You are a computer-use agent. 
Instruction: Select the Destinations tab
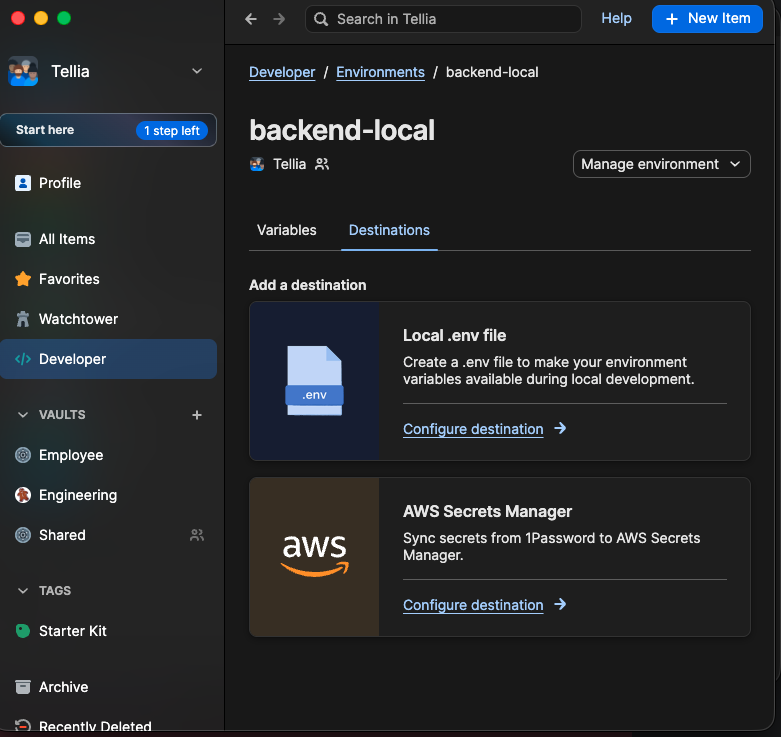pyautogui.click(x=389, y=230)
